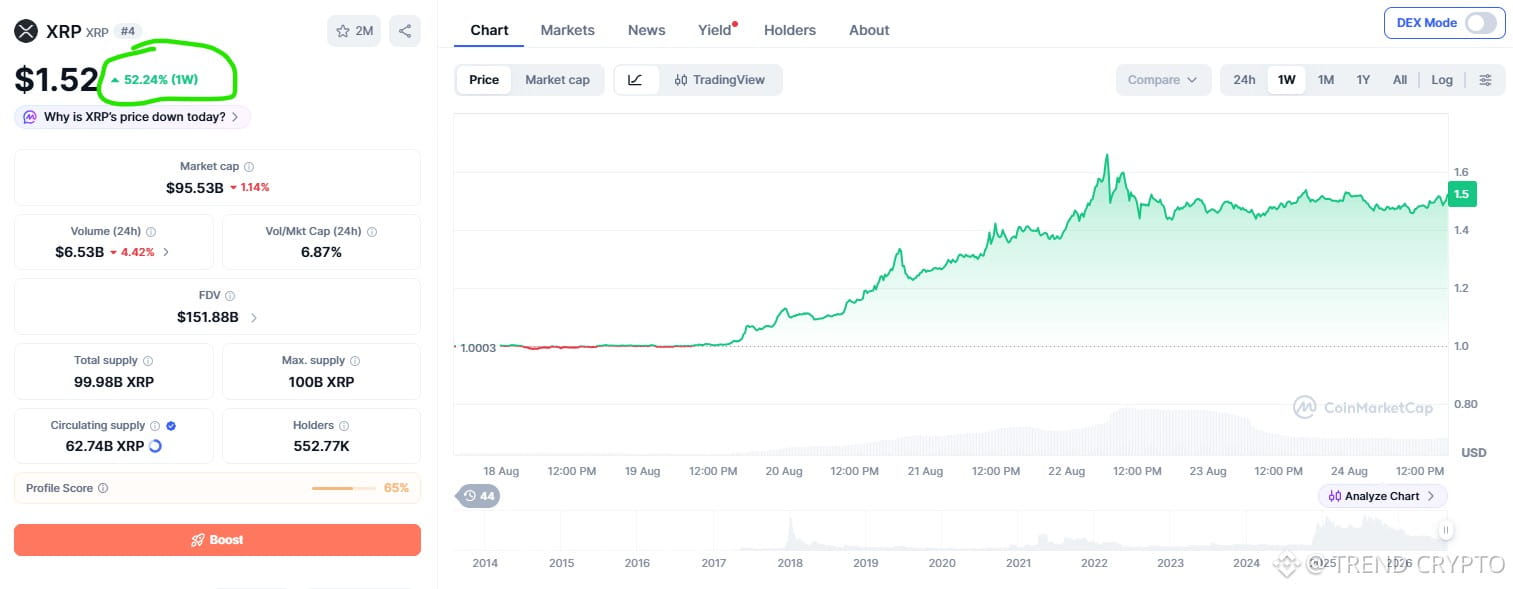1513x589 pixels.
Task: Switch chart to Market cap view
Action: click(x=557, y=80)
